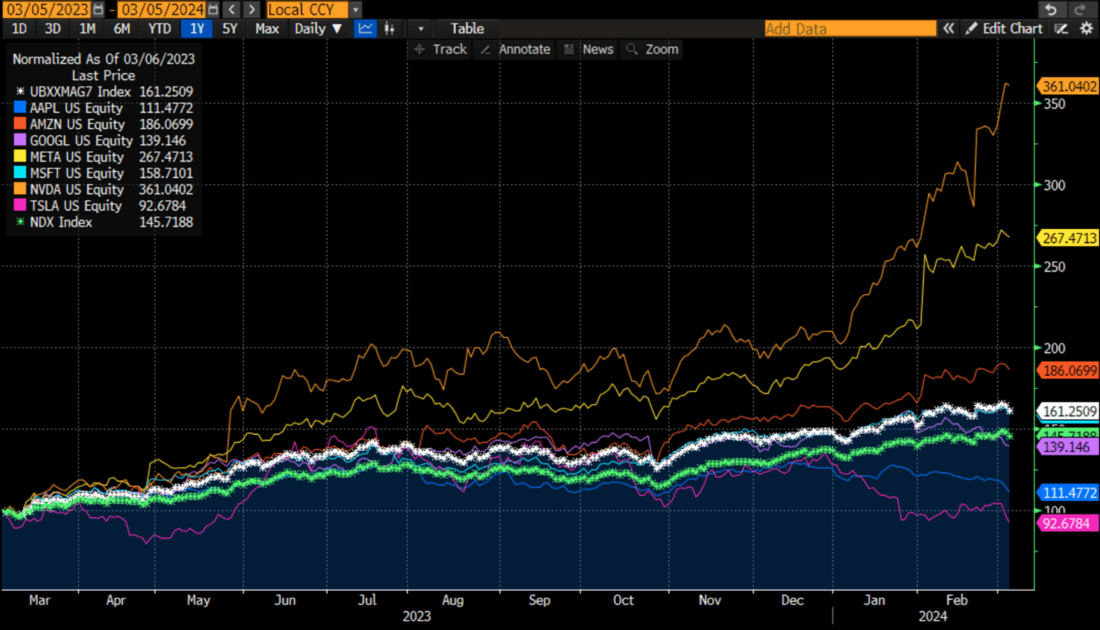Expand the chart type dropdown arrow

coord(419,28)
